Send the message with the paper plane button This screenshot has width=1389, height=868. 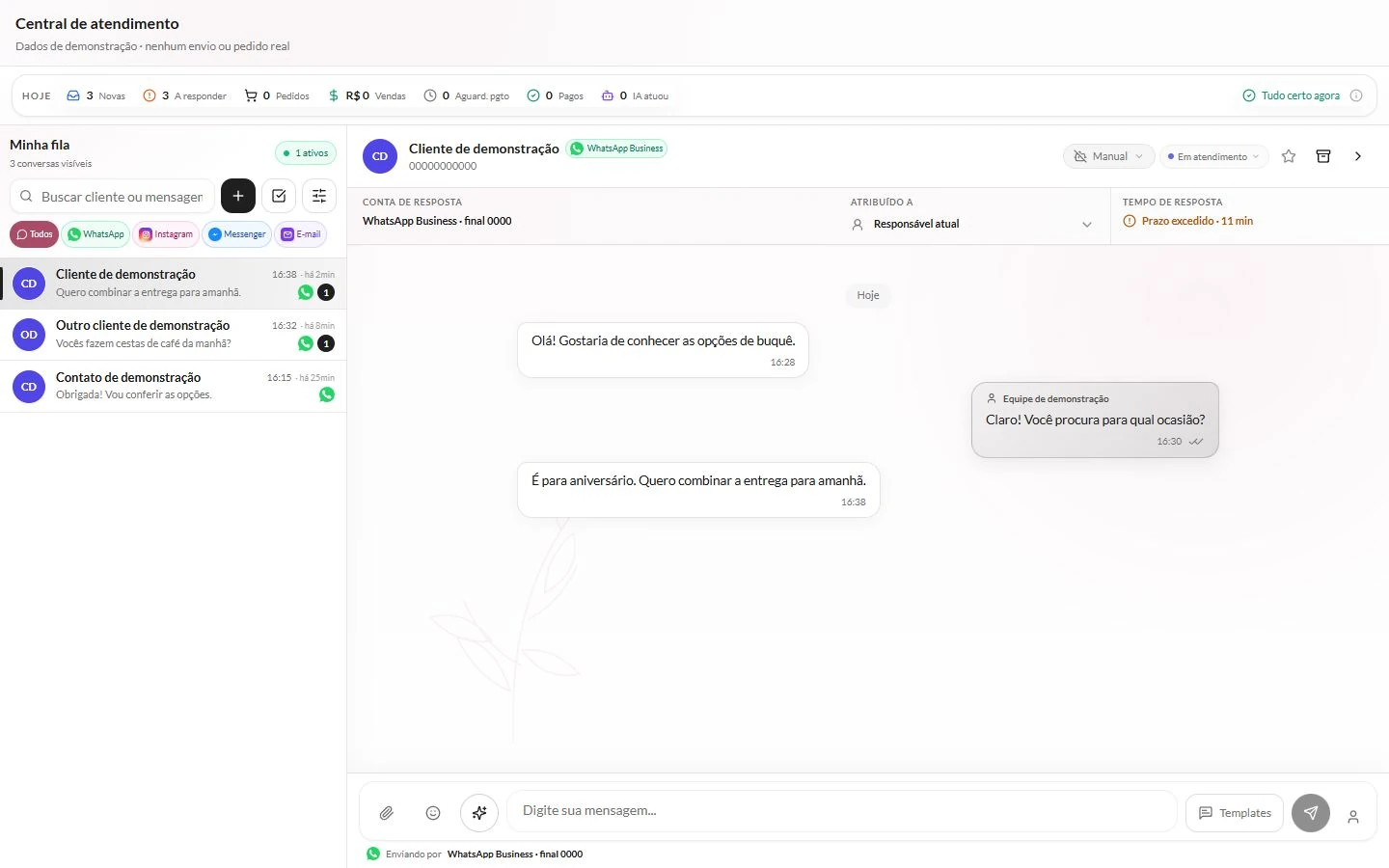tap(1311, 813)
